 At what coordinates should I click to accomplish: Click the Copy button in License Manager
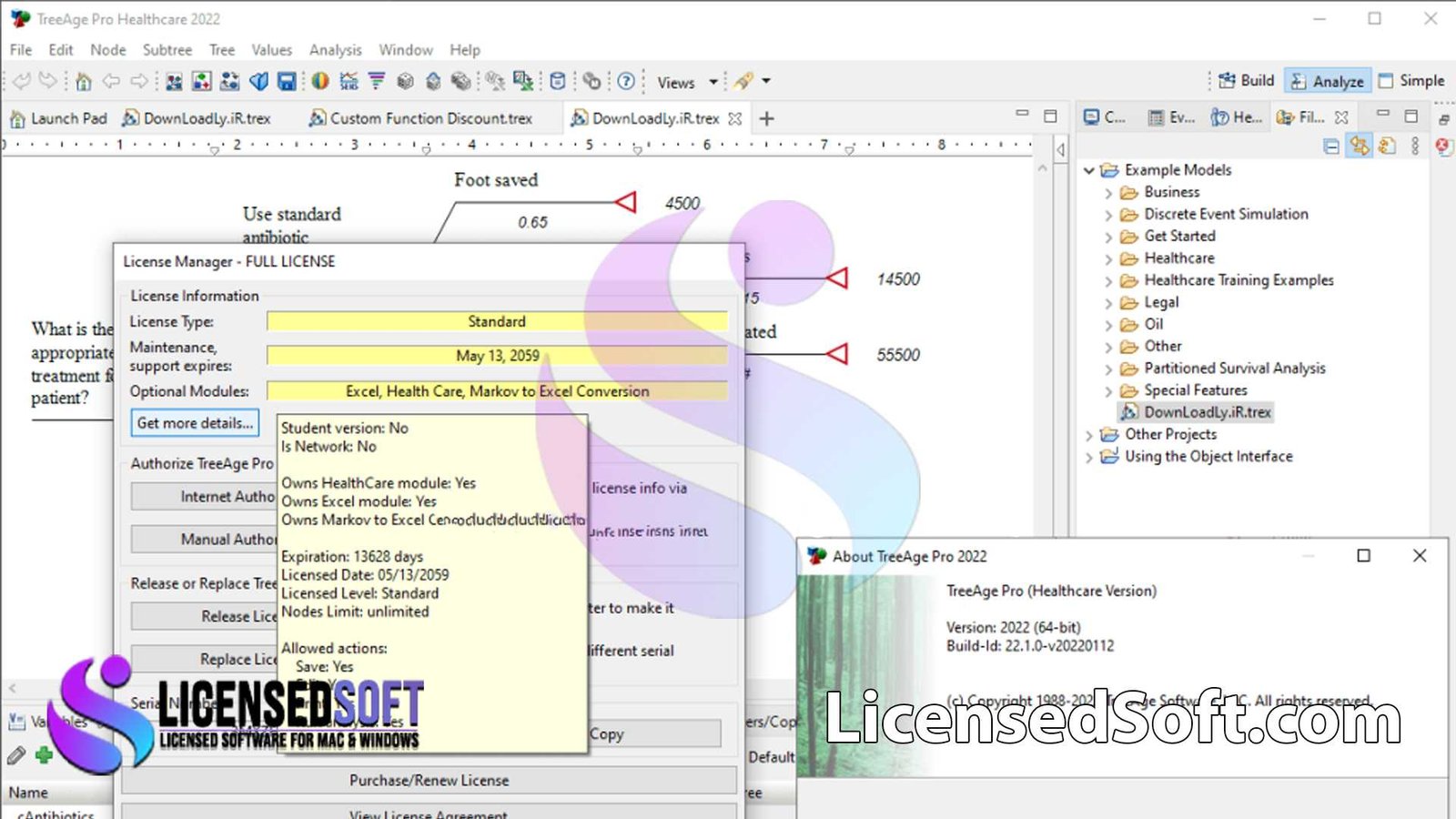point(653,733)
